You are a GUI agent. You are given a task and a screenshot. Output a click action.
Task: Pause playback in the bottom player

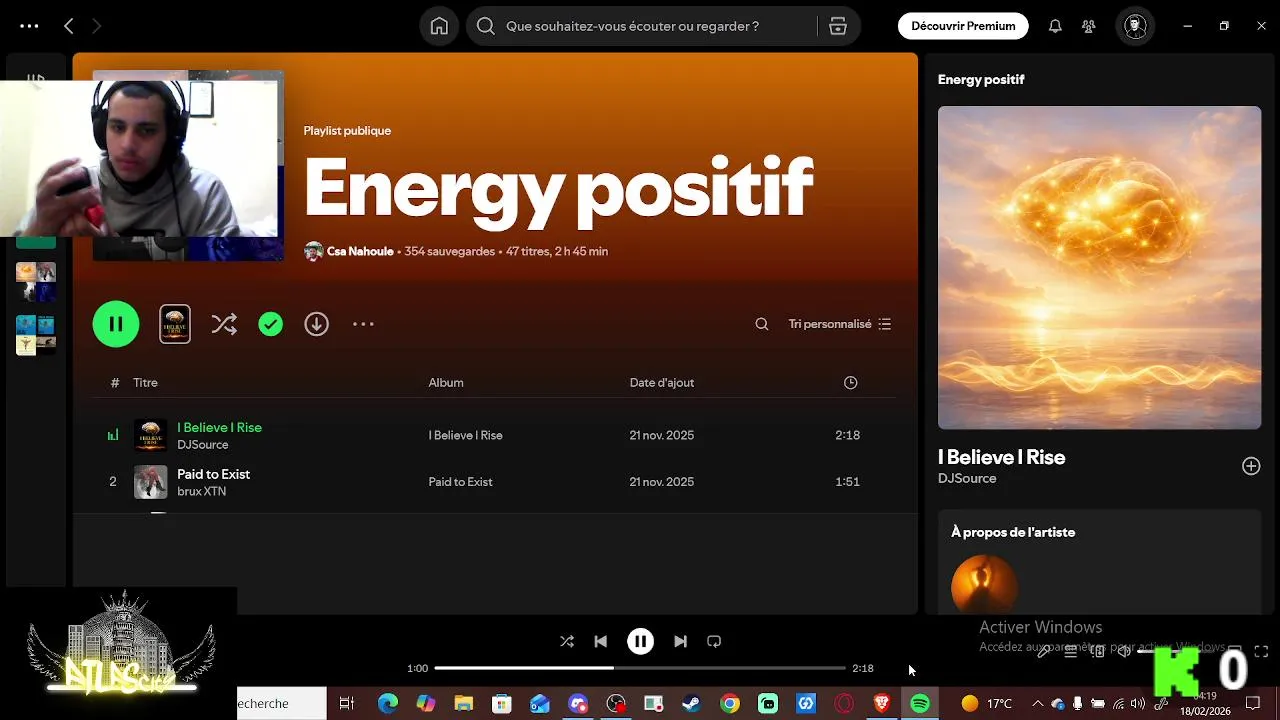pos(640,641)
